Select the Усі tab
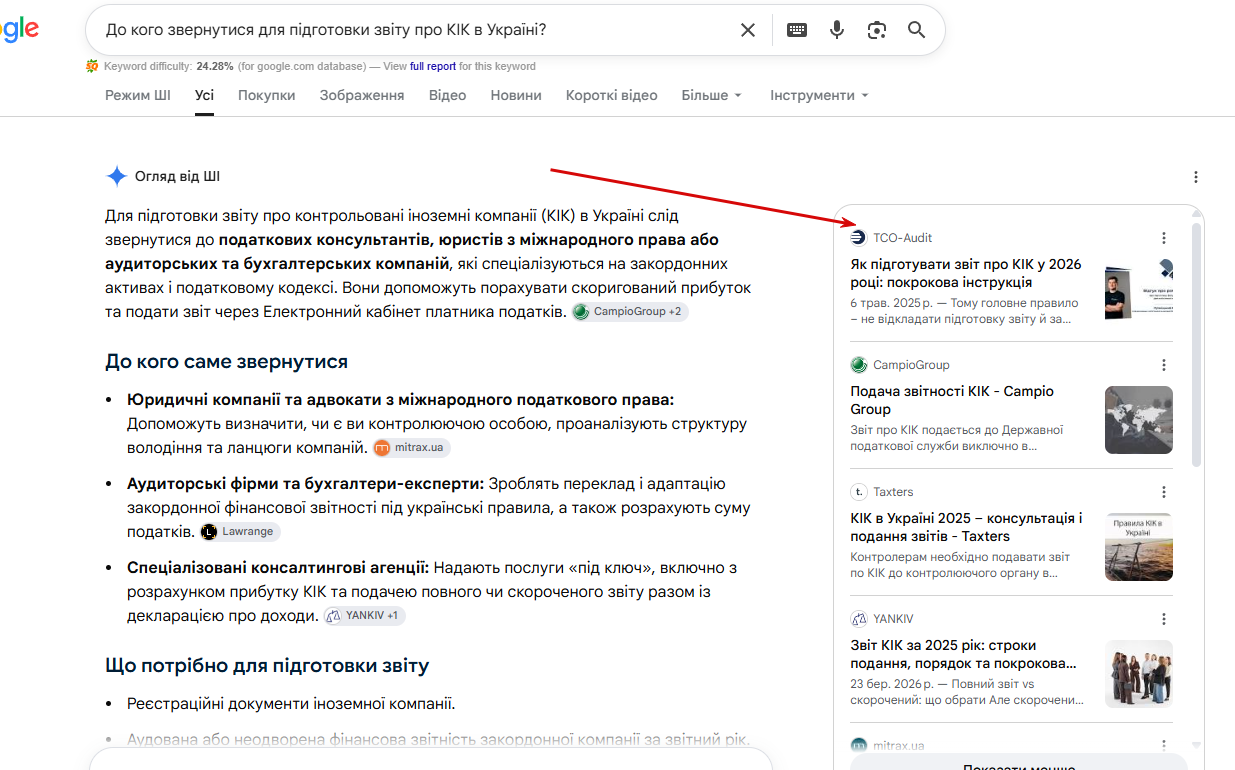Viewport: 1235px width, 770px height. point(204,95)
